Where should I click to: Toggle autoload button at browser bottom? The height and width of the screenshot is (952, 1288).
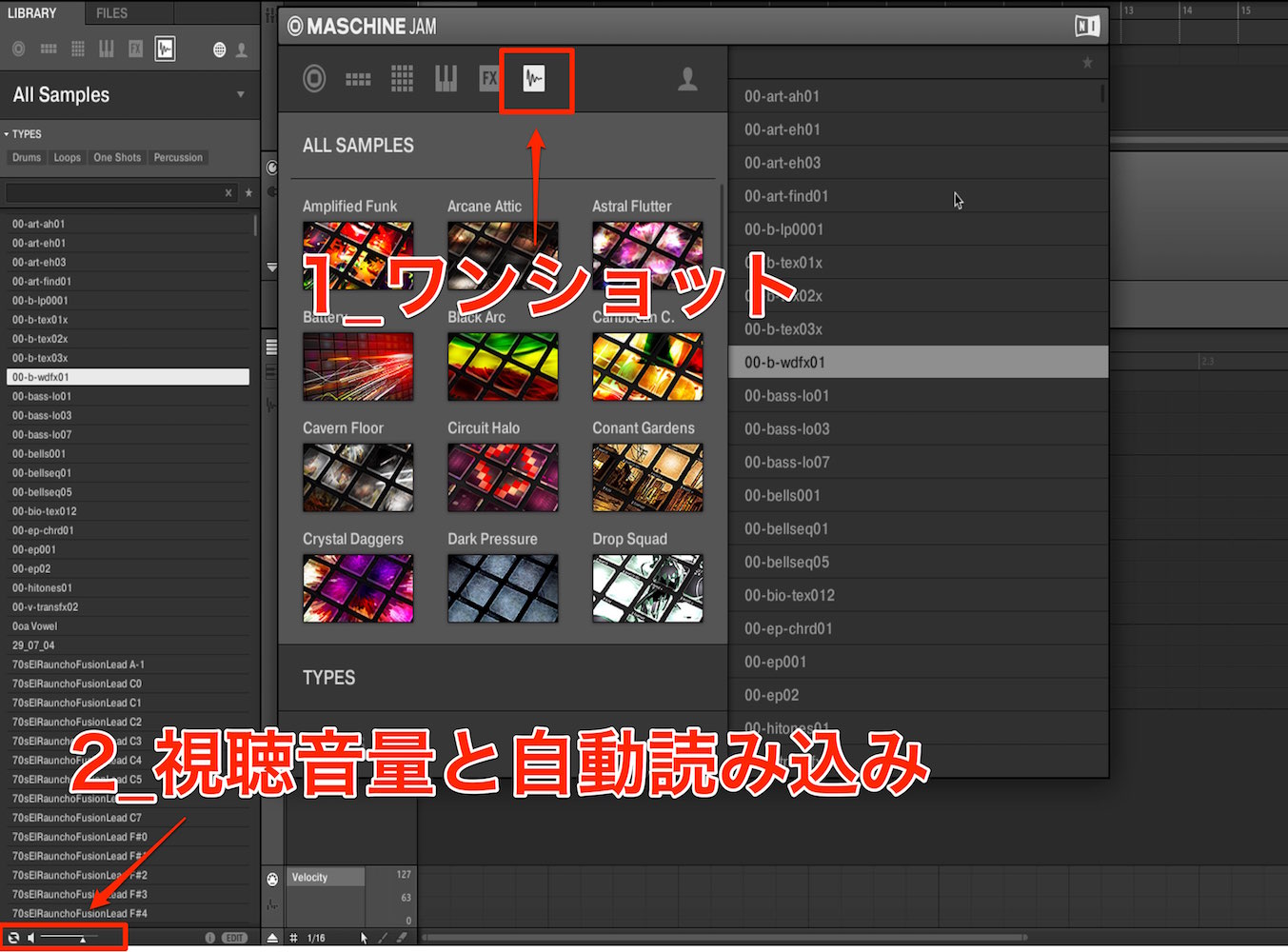point(13,938)
